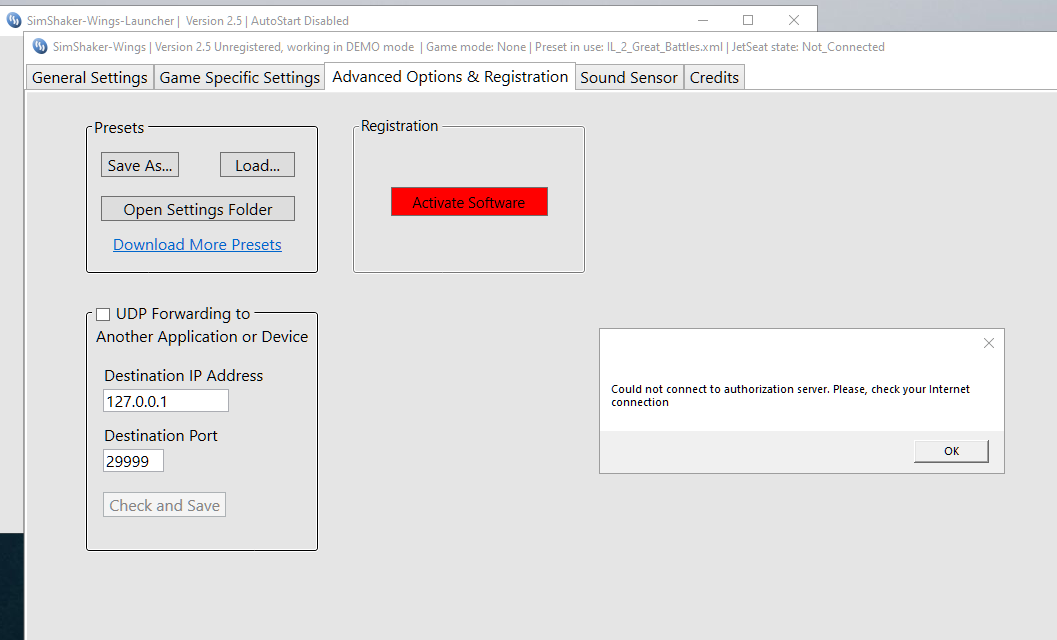This screenshot has height=640, width=1057.
Task: Click 'Another Application or Device' label text
Action: tap(202, 337)
